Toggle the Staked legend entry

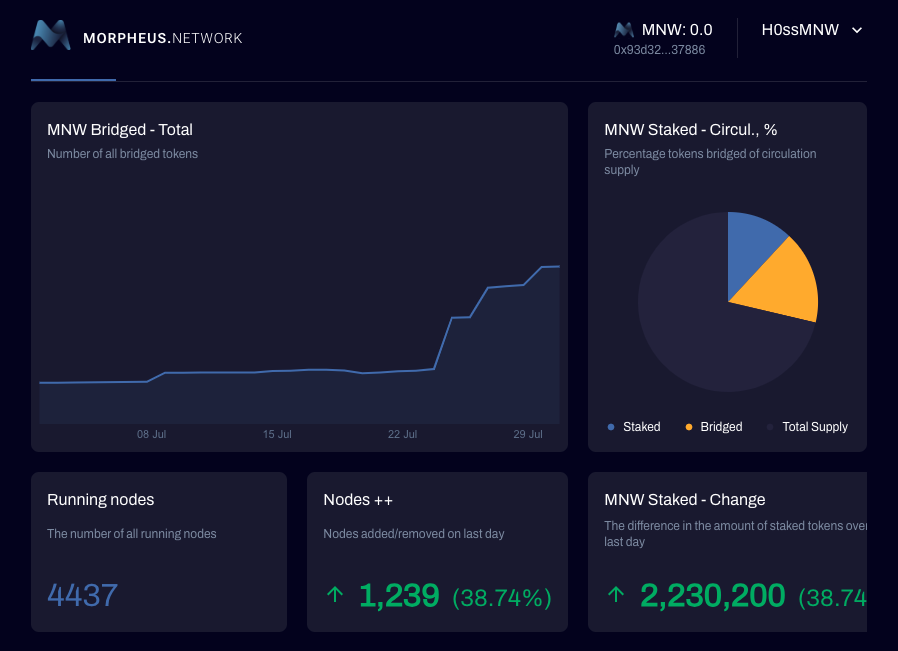pos(634,427)
